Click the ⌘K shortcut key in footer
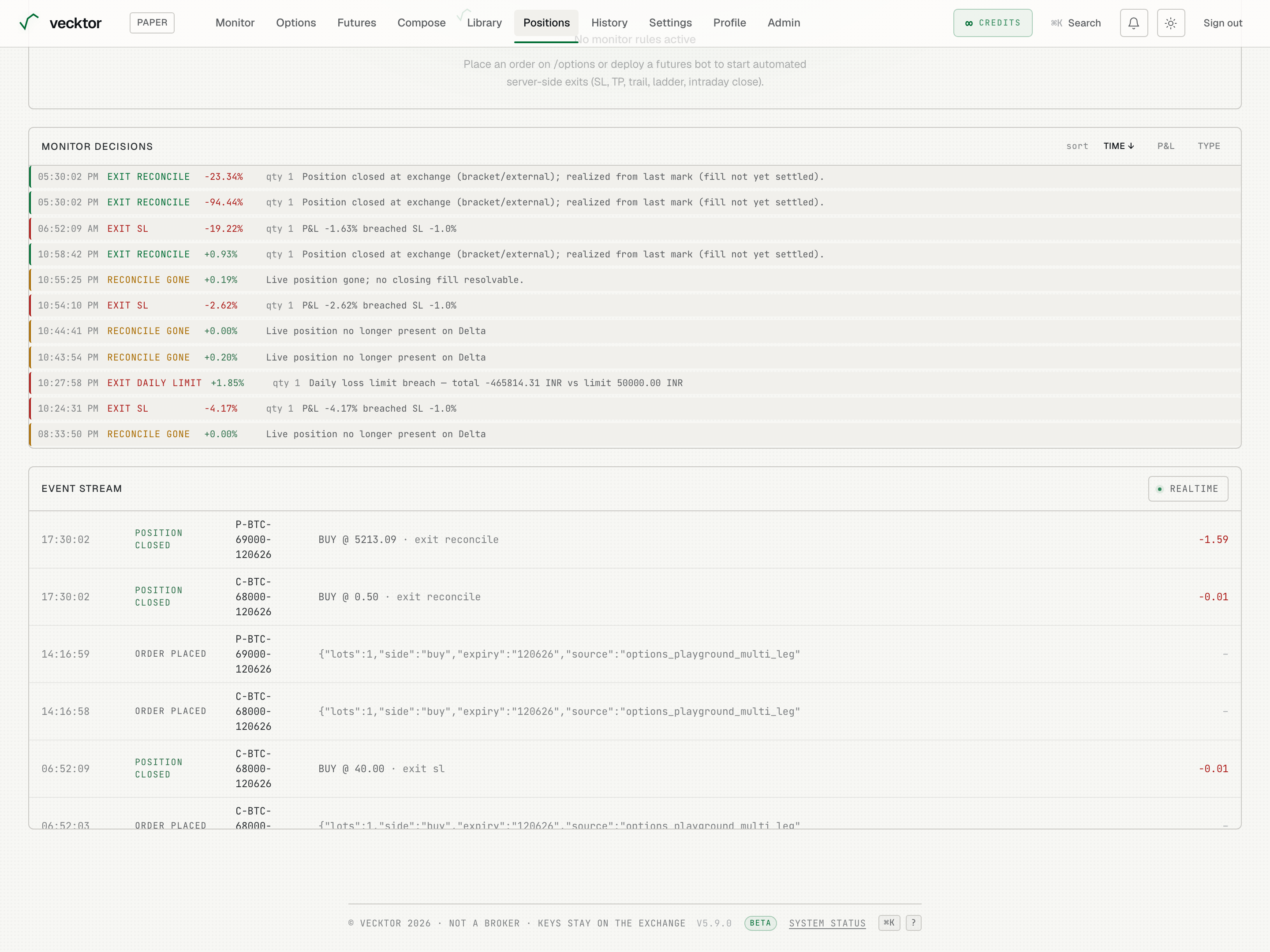 coord(889,923)
